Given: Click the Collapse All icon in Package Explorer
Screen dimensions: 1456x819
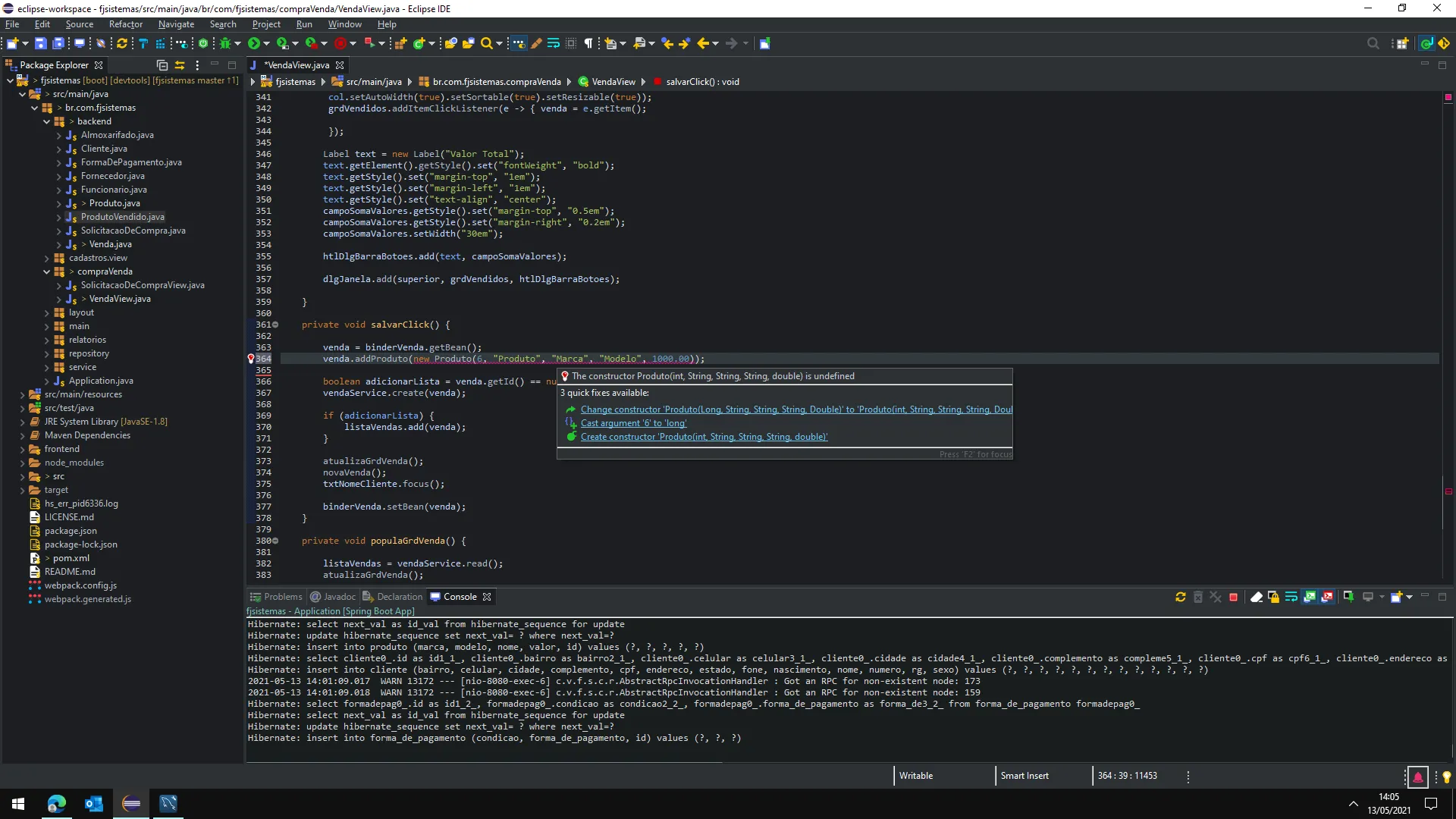Looking at the screenshot, I should (162, 65).
